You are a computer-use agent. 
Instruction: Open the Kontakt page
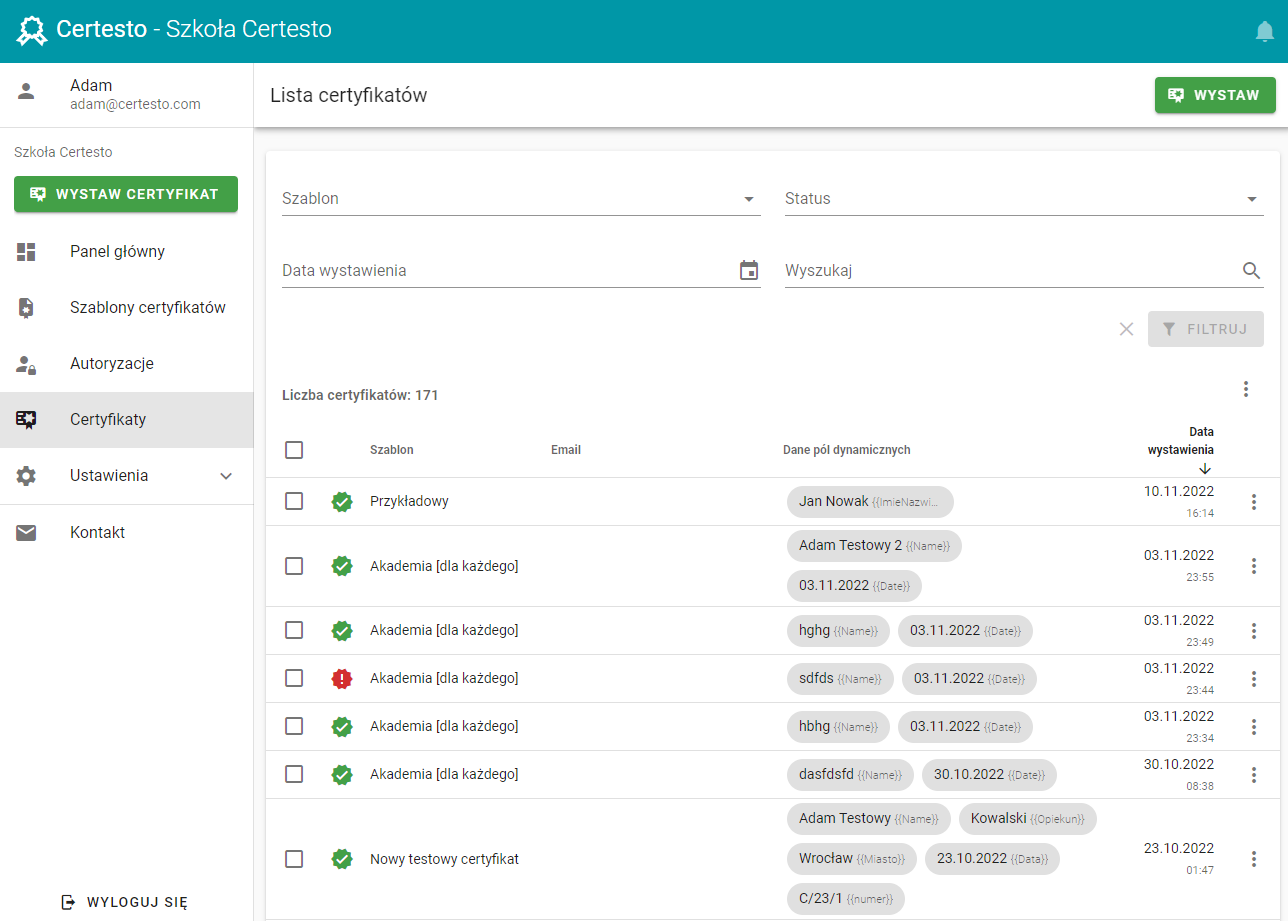pyautogui.click(x=126, y=533)
